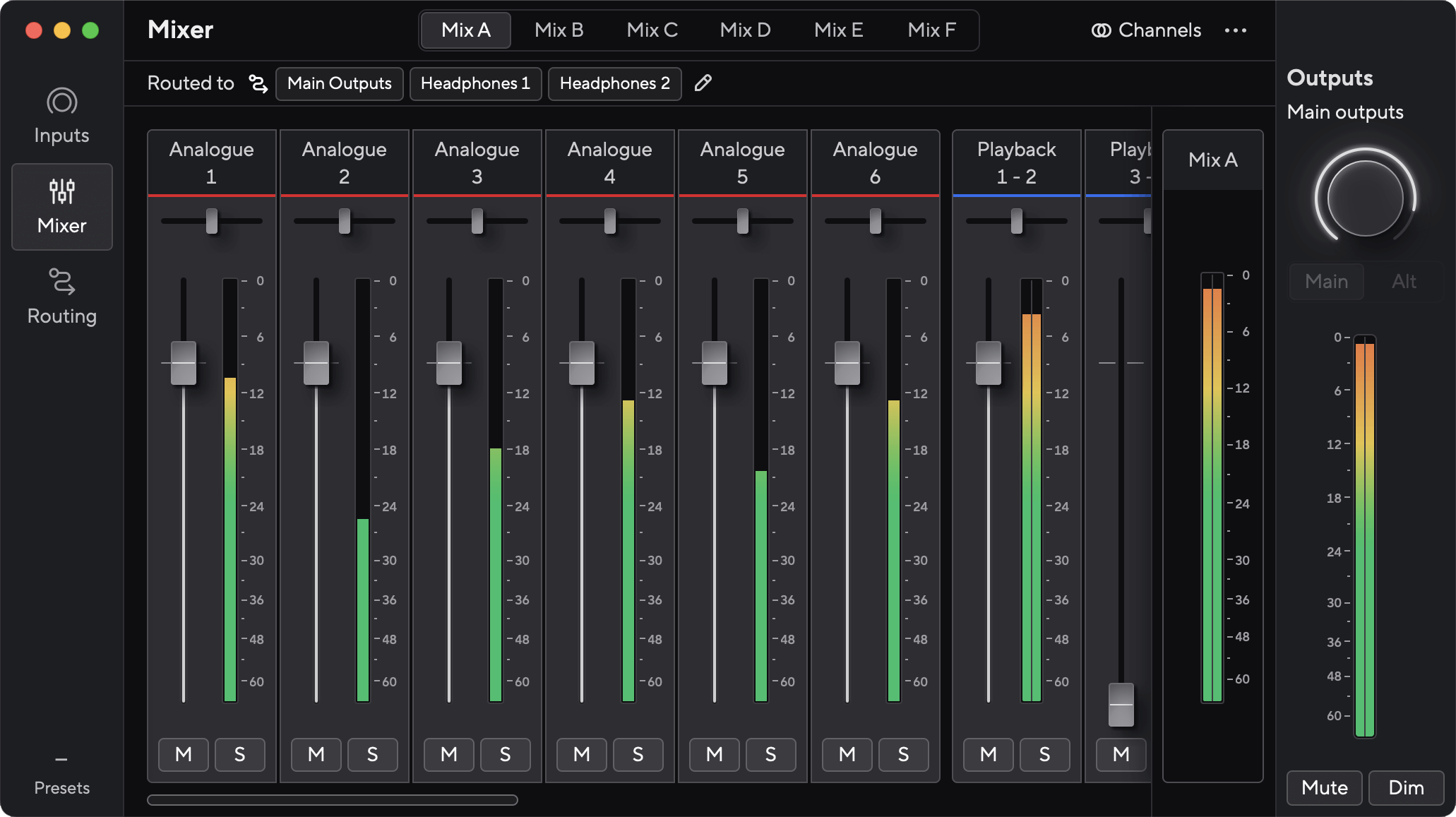Switch to Mix F tab

coord(931,30)
